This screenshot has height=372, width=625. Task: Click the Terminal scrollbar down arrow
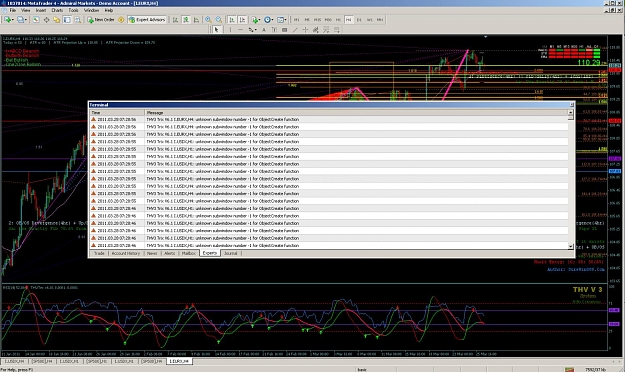(x=570, y=247)
